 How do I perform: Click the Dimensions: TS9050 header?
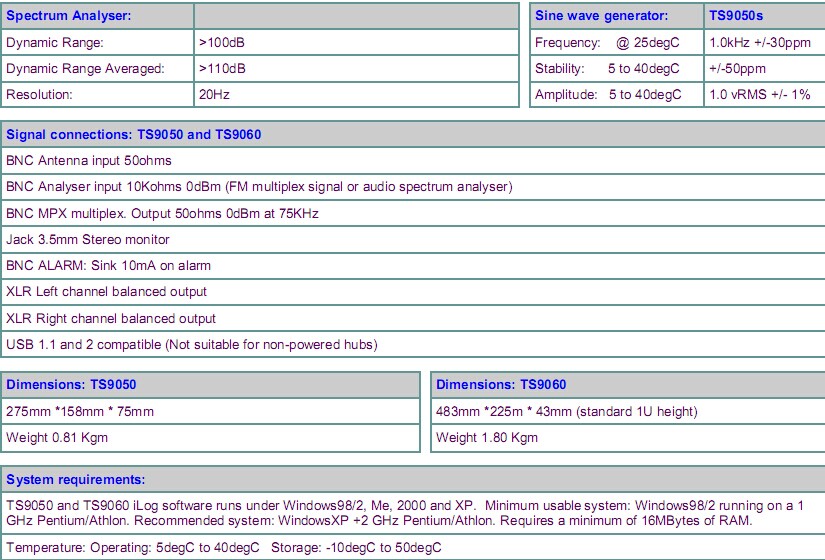tap(71, 384)
